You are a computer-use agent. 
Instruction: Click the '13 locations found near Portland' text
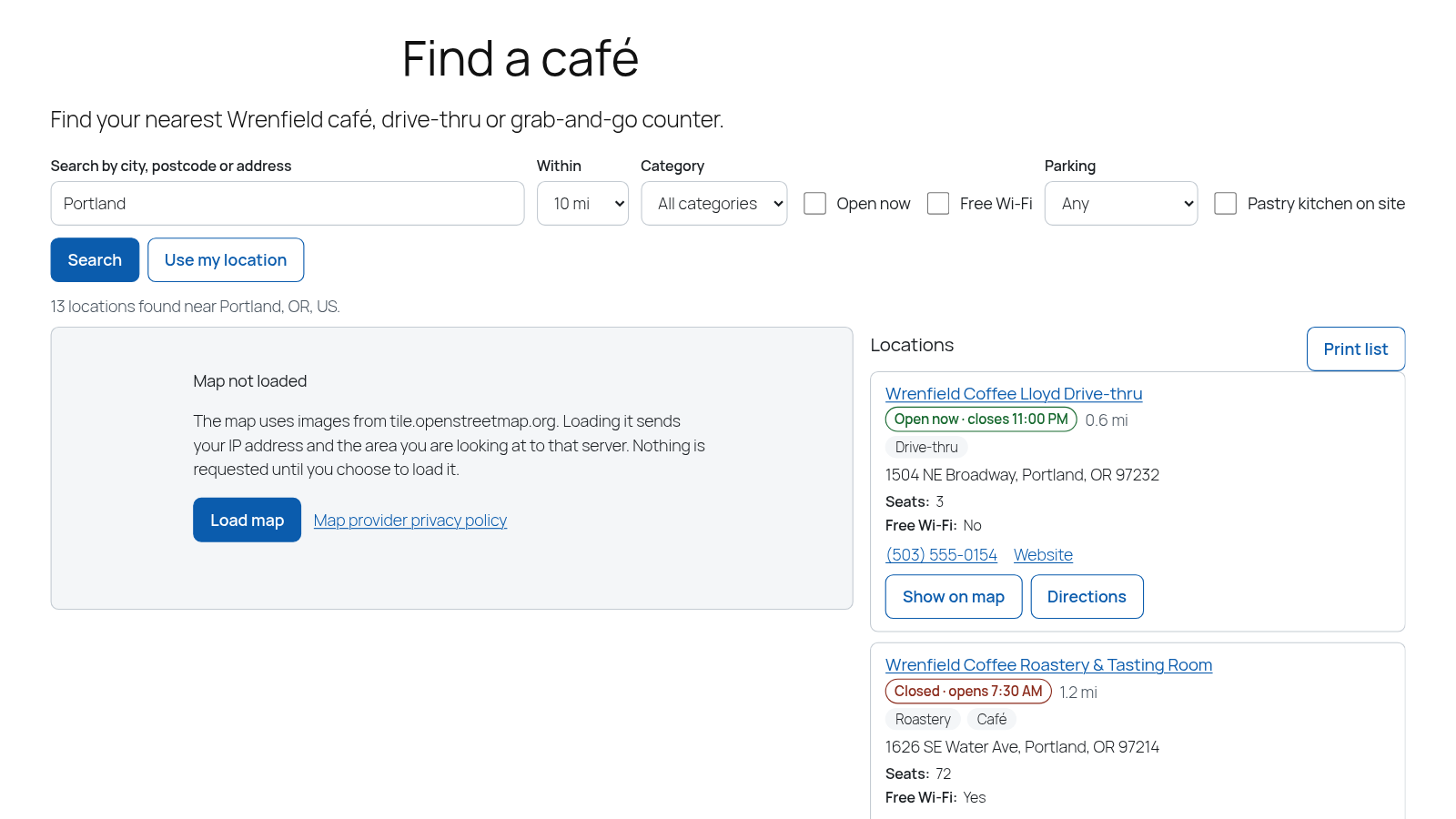[x=195, y=307]
